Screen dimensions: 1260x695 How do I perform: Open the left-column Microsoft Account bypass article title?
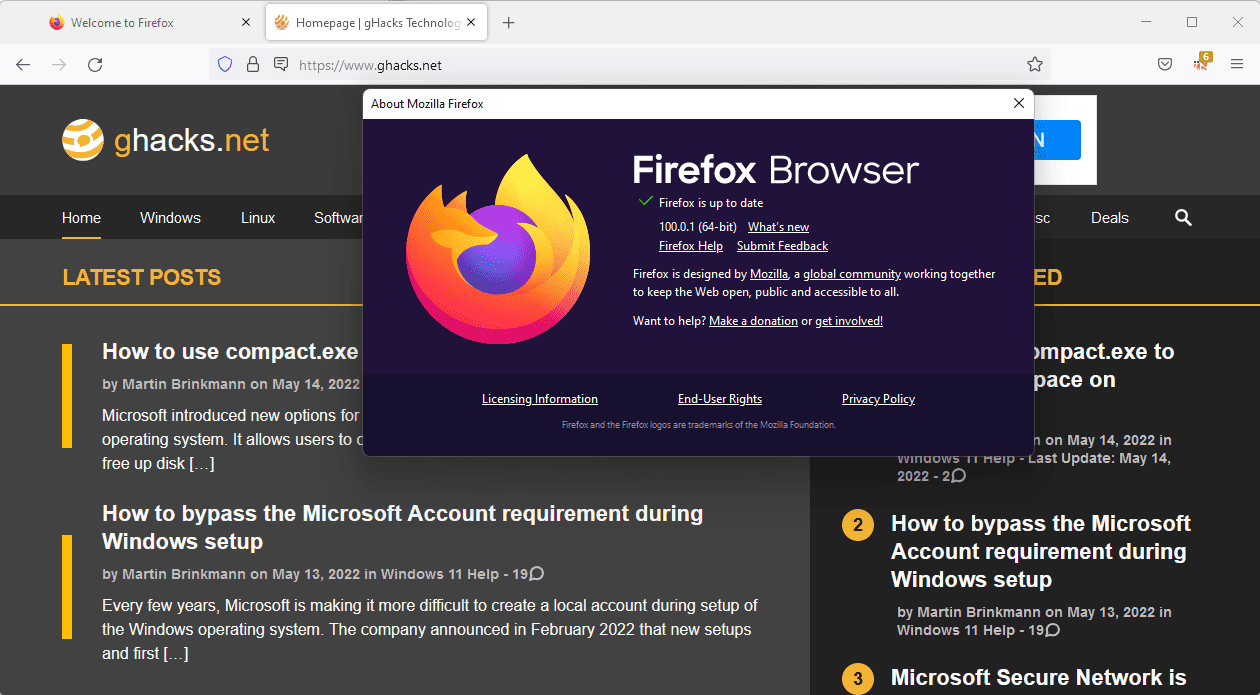[x=402, y=527]
